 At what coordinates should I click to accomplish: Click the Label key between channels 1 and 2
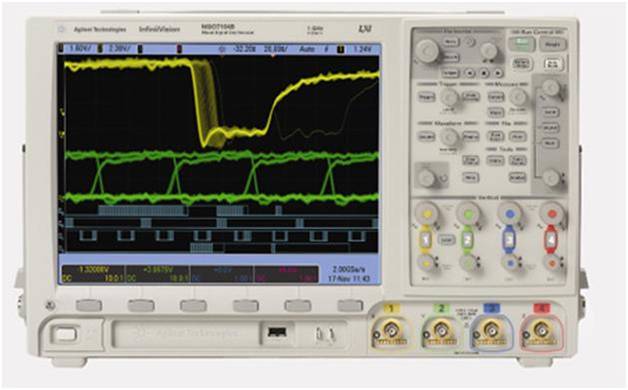[446, 240]
